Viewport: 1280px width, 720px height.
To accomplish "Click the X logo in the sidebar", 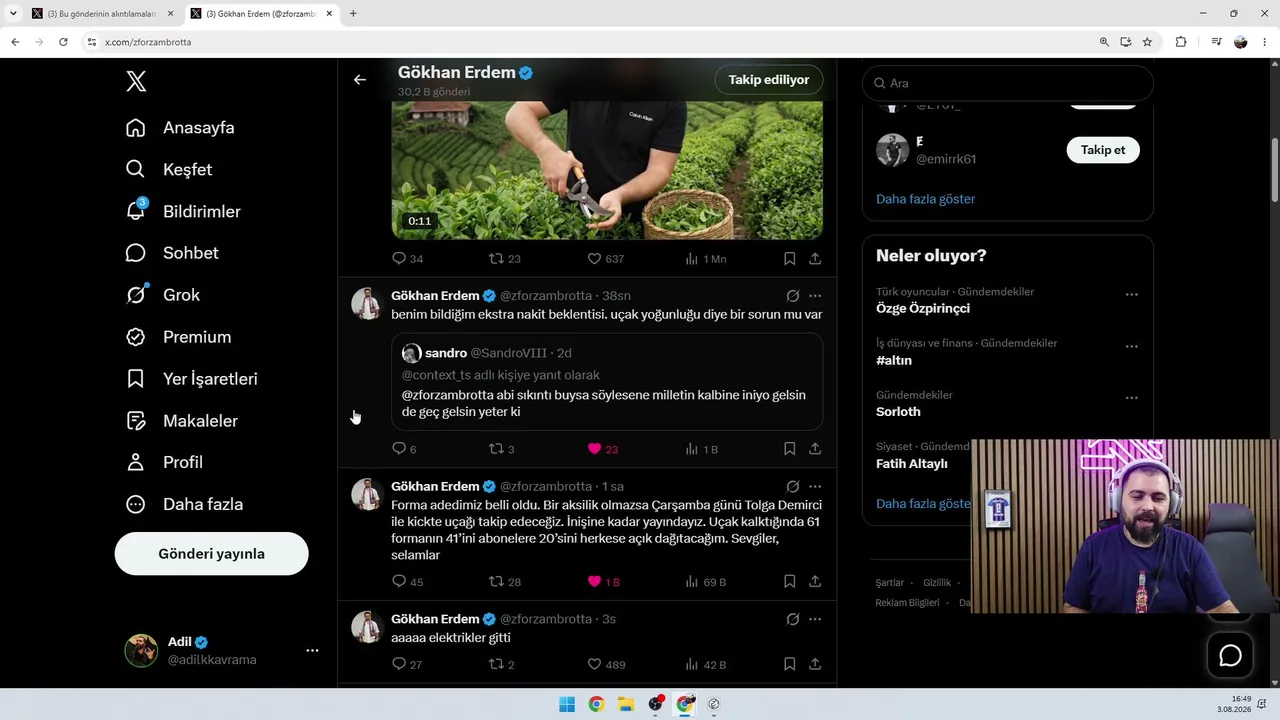I will tap(136, 82).
